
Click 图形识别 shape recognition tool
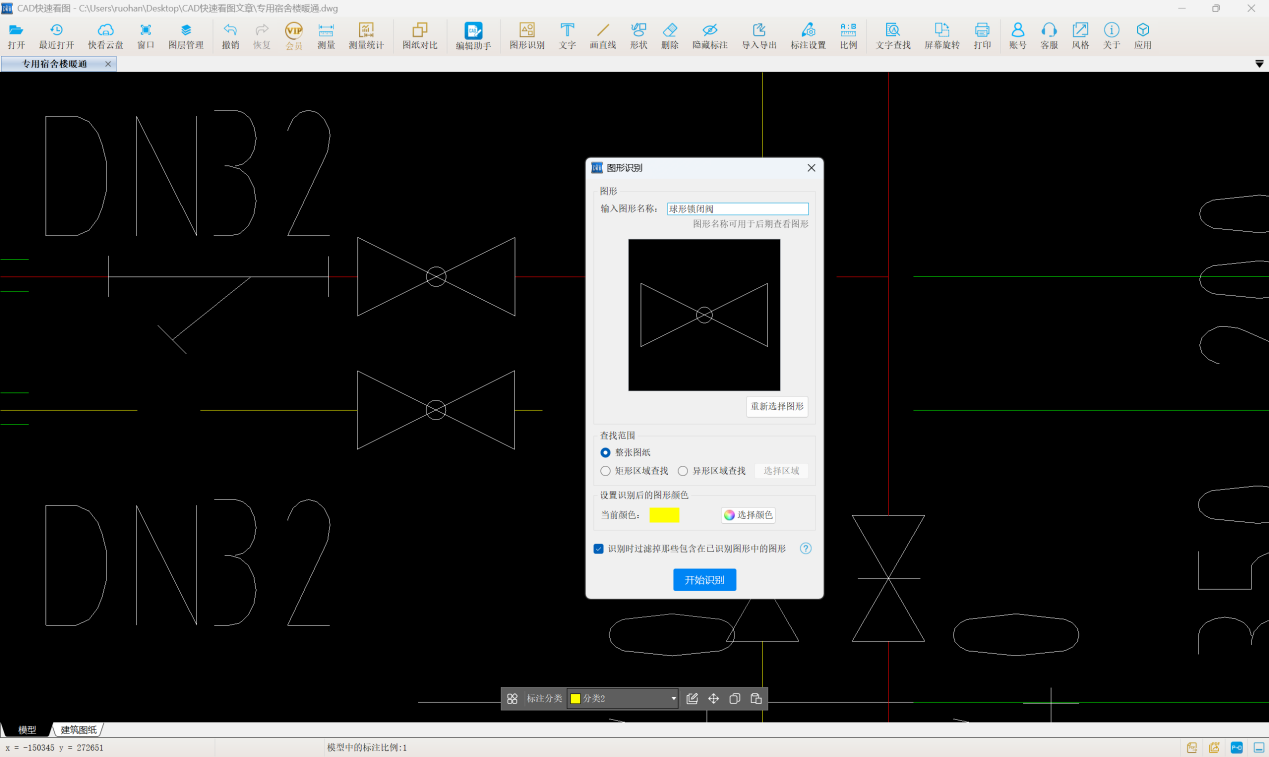[x=527, y=36]
